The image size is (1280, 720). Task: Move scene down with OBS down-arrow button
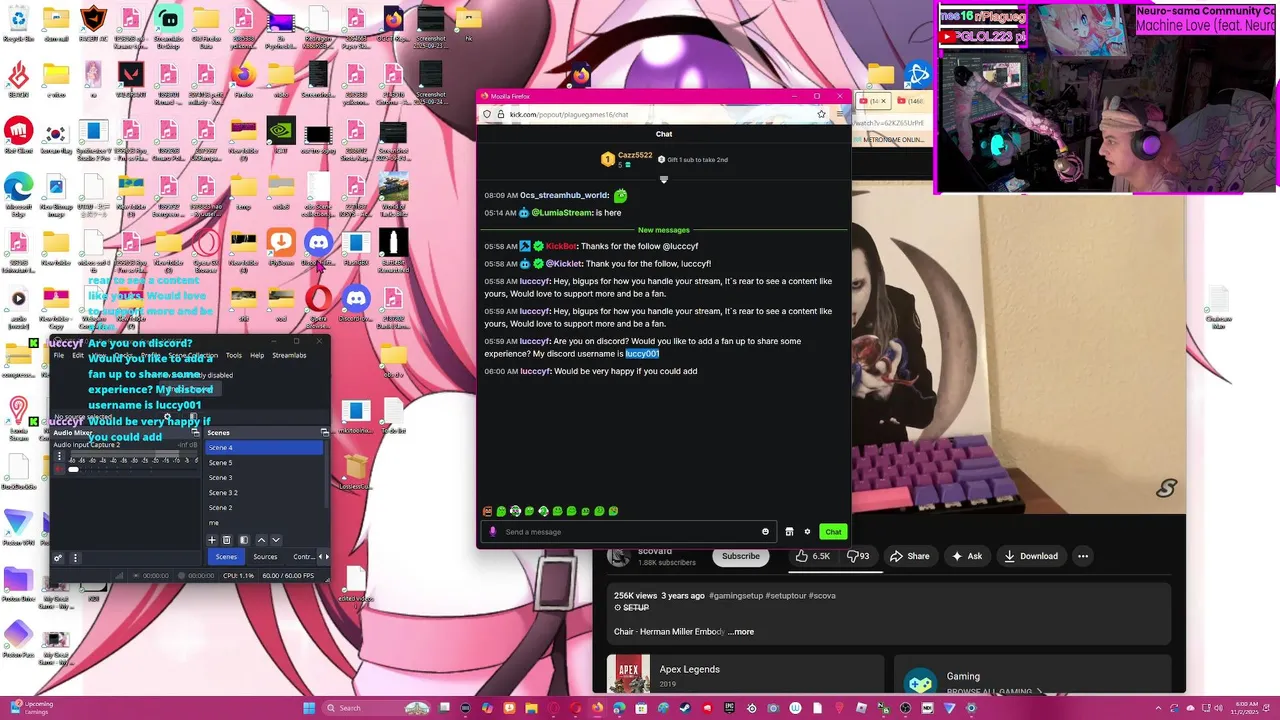pos(276,540)
